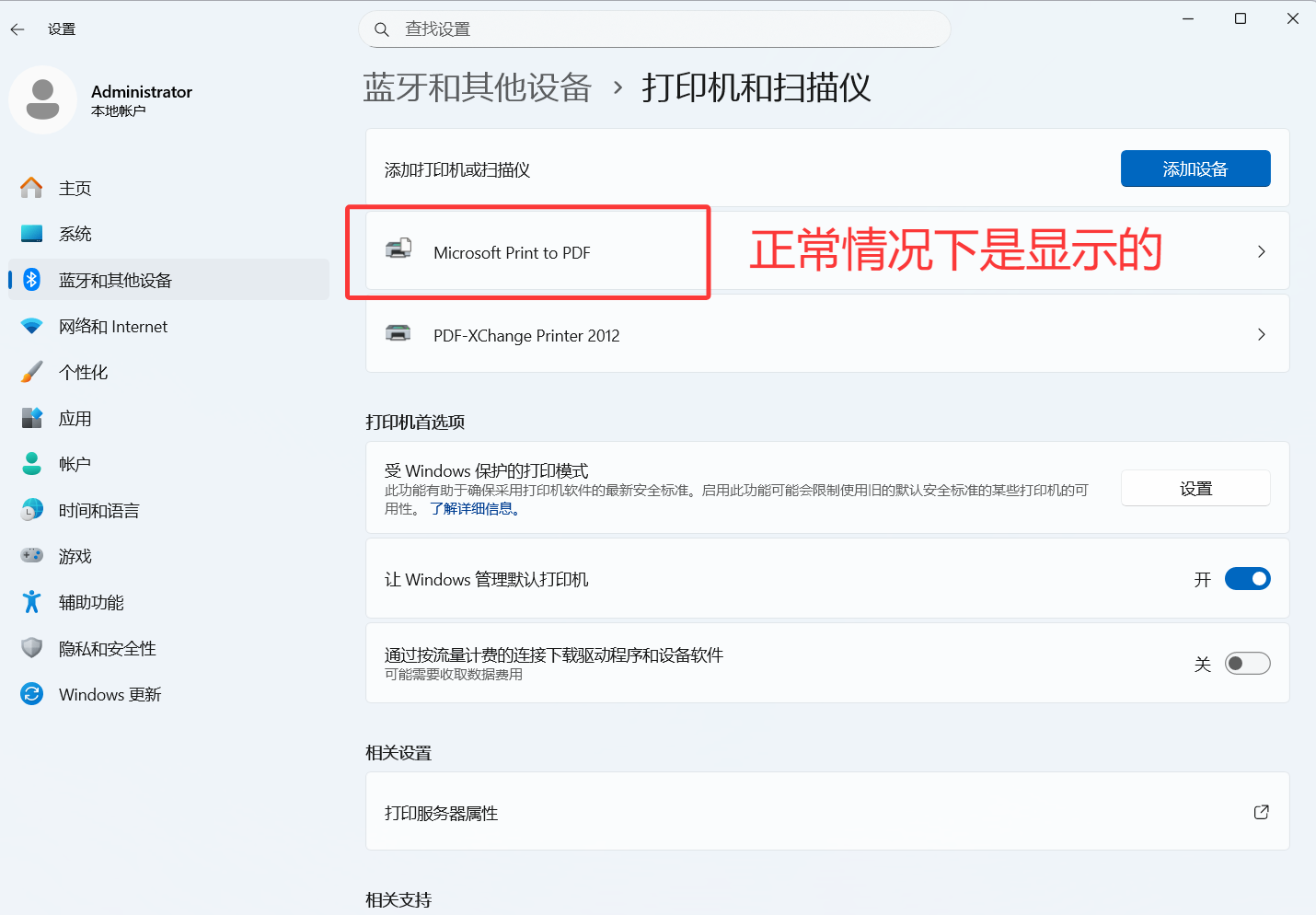Click the Administrator avatar icon

pos(42,99)
